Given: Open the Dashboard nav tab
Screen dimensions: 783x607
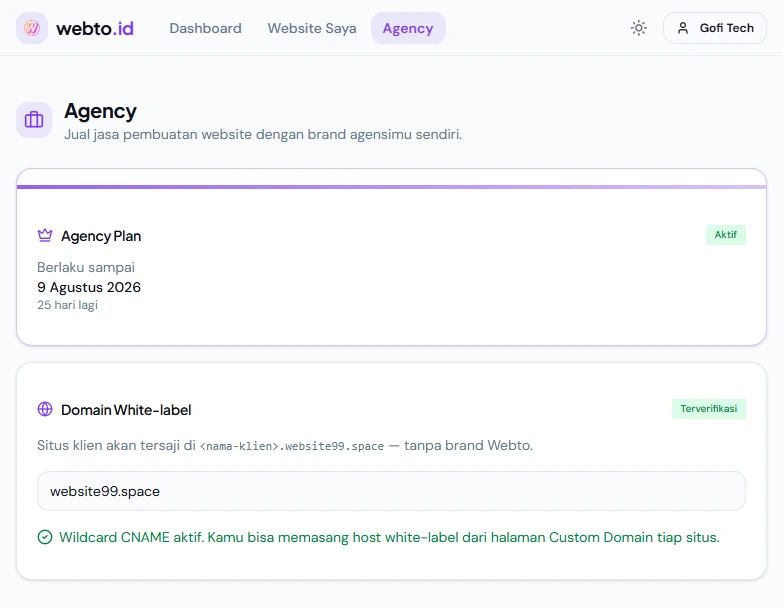Looking at the screenshot, I should (205, 28).
